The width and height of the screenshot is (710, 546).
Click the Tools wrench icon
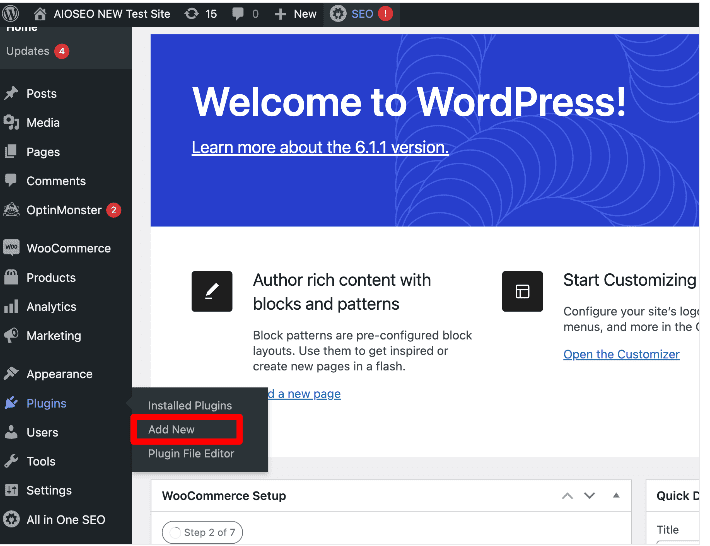point(12,461)
